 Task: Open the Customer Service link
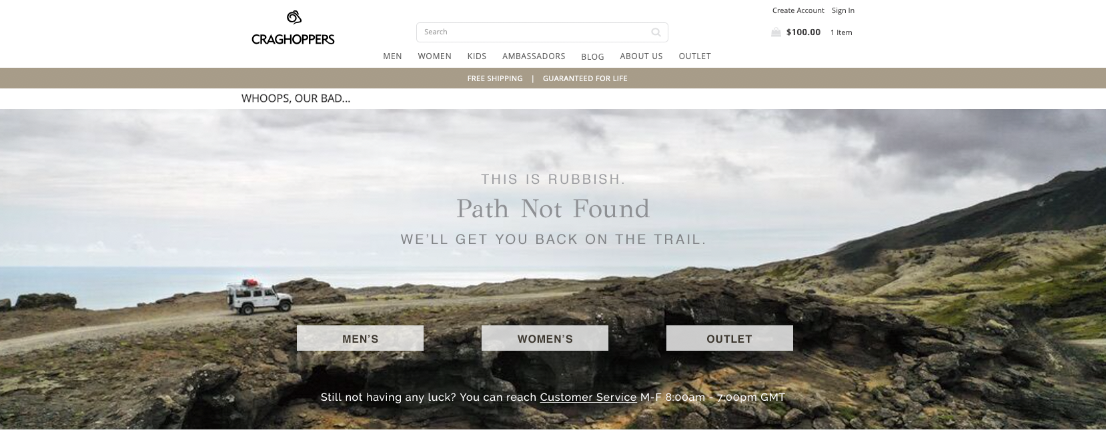point(588,397)
